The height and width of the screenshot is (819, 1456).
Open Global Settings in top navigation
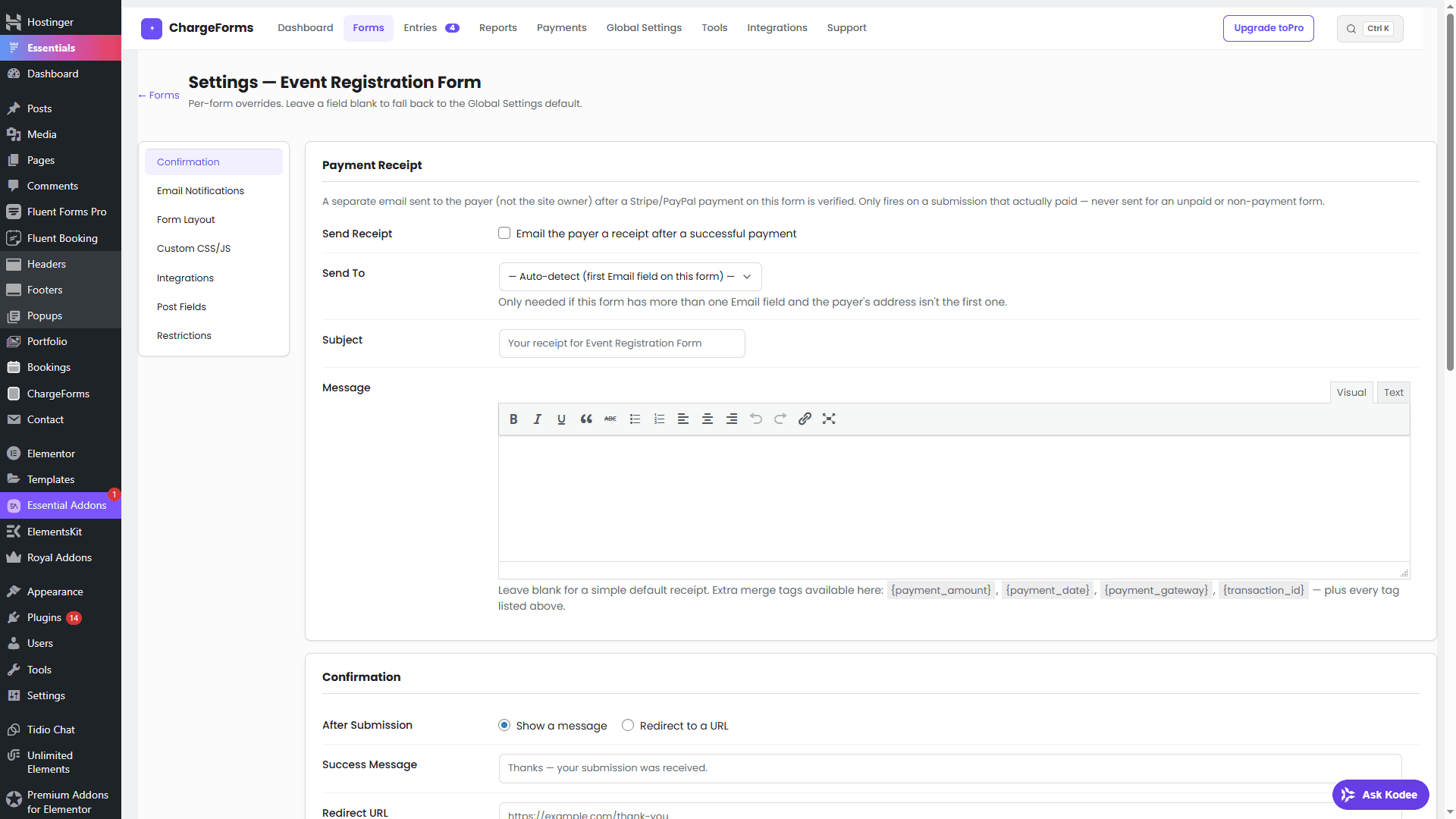pyautogui.click(x=644, y=28)
